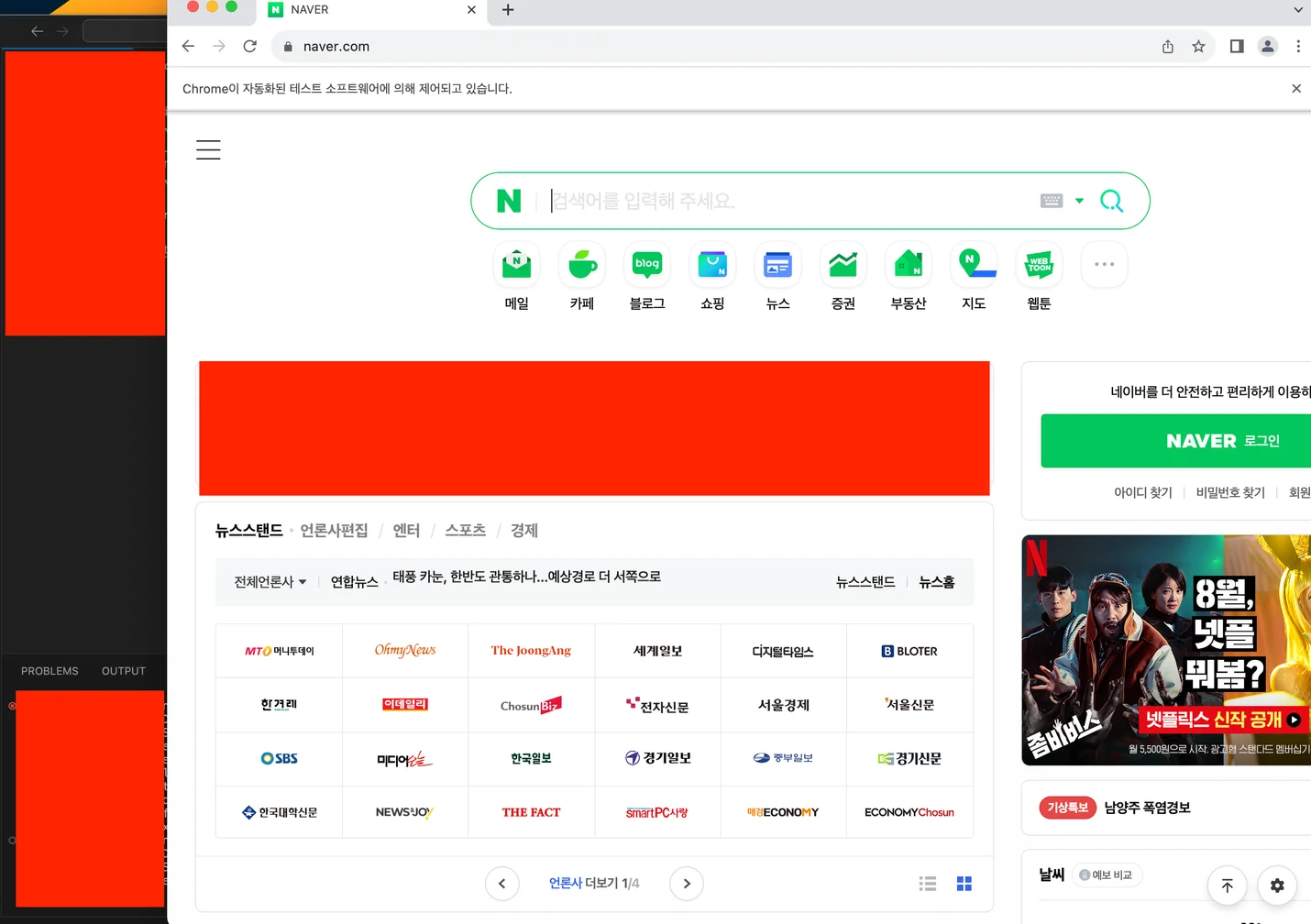Image resolution: width=1311 pixels, height=924 pixels.
Task: Select the 경제 tab
Action: [x=524, y=531]
